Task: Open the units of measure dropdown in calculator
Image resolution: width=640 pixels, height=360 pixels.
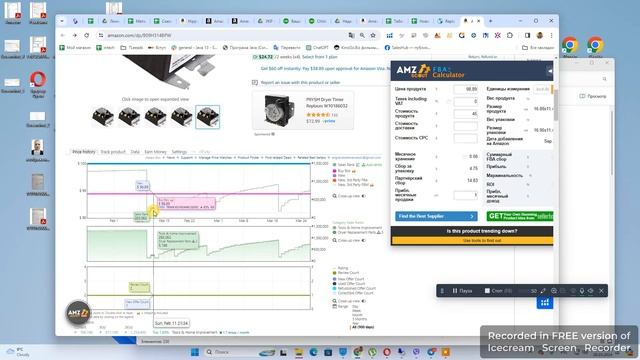Action: pyautogui.click(x=543, y=89)
